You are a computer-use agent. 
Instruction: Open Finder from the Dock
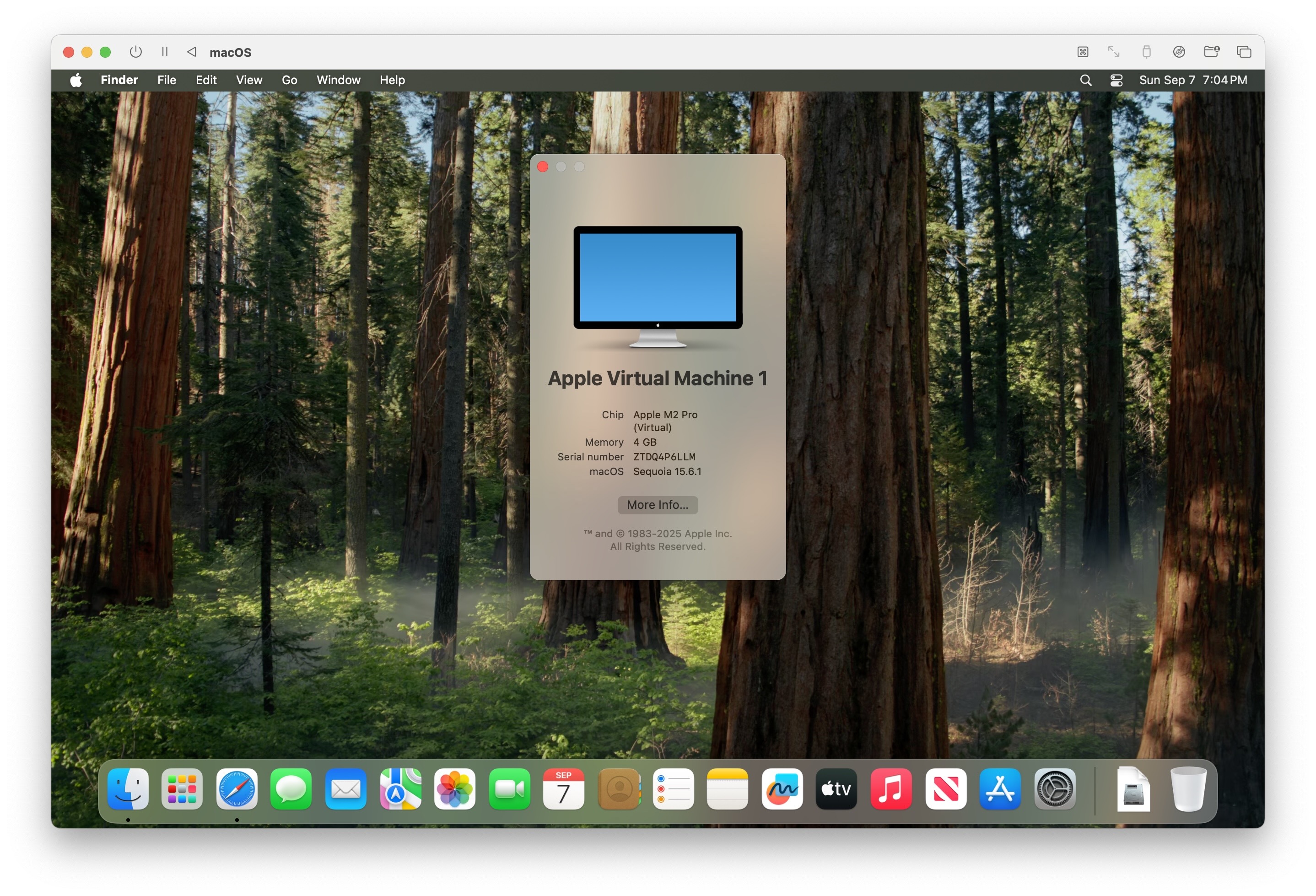pos(128,789)
